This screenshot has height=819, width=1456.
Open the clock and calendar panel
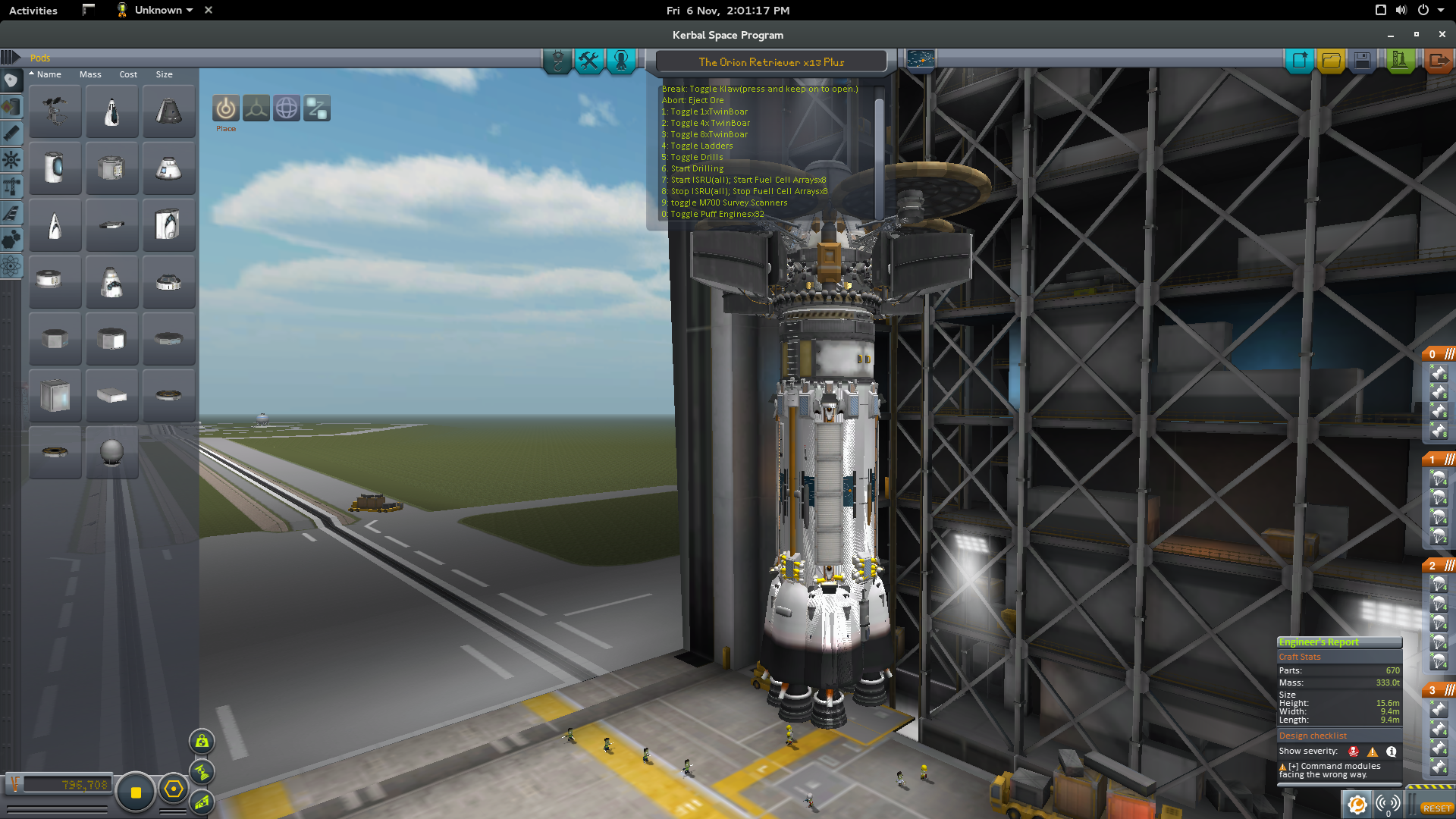728,11
